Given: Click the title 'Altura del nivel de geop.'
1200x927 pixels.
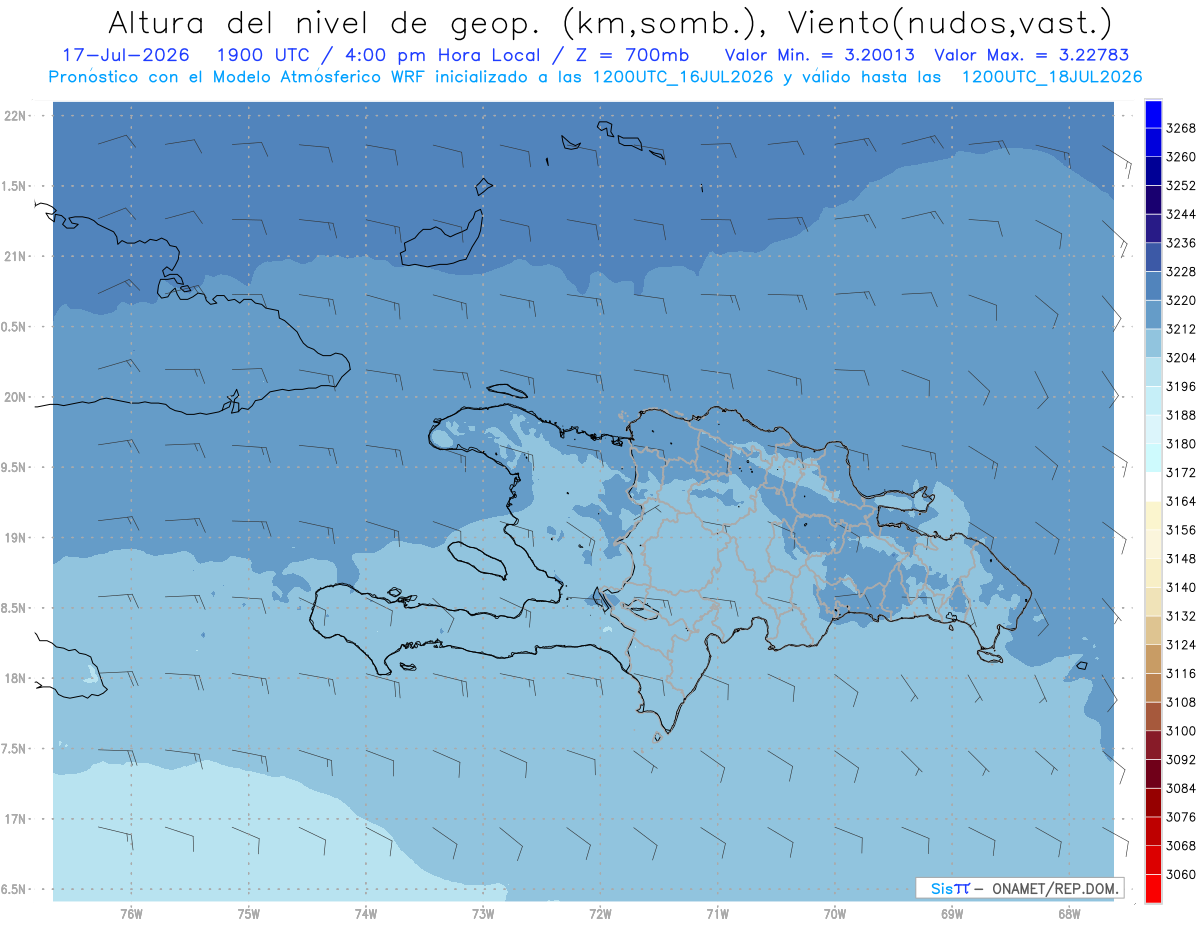Looking at the screenshot, I should (x=325, y=22).
